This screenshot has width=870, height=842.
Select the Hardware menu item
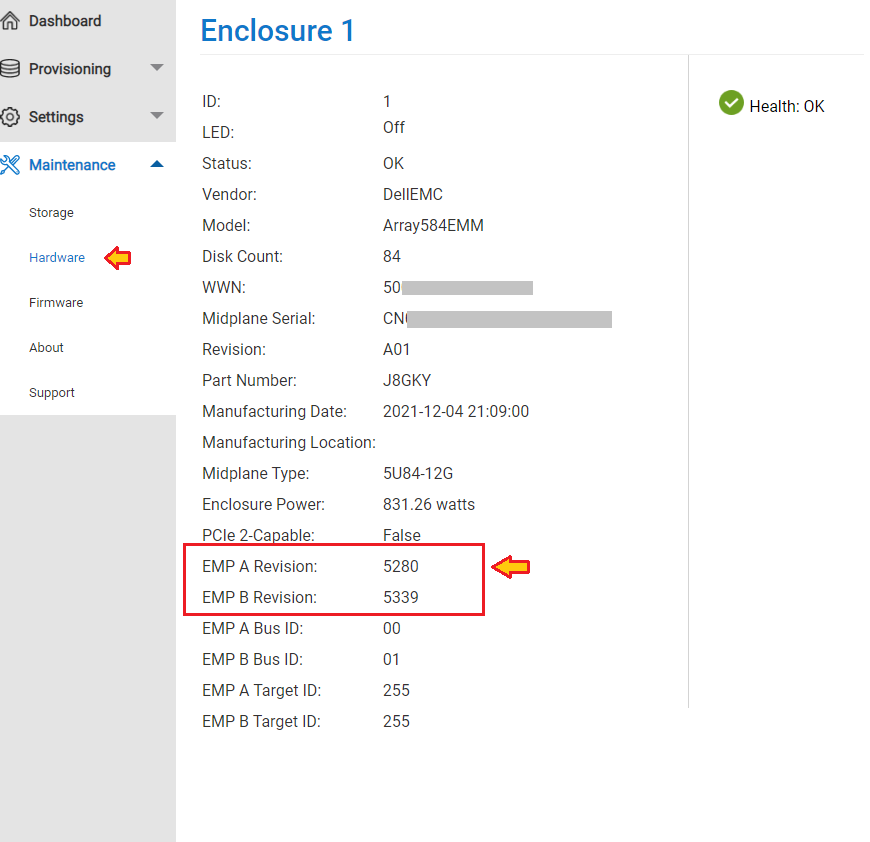[x=57, y=257]
